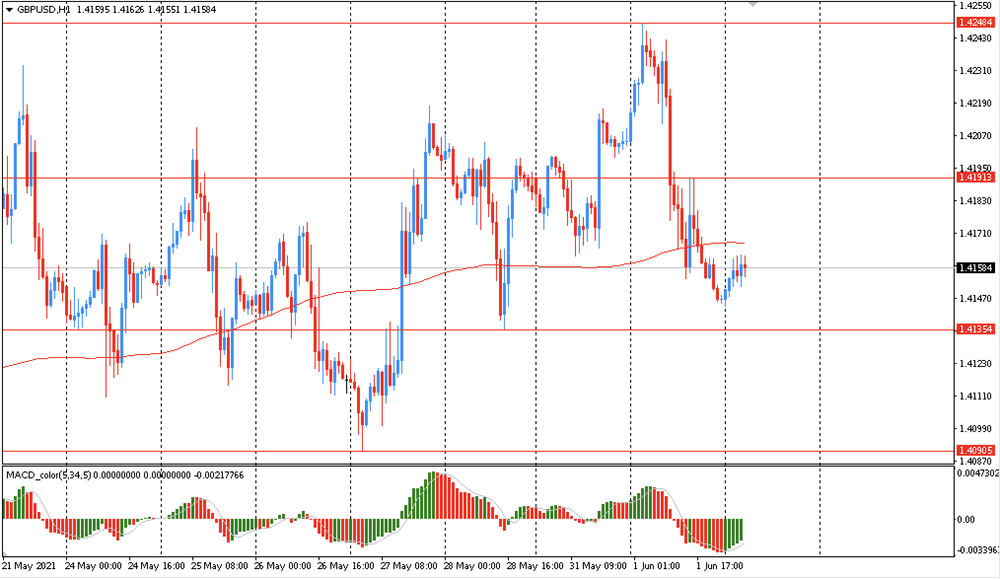Click time axis label 21 May 2021
This screenshot has width=1000, height=579.
[29, 566]
